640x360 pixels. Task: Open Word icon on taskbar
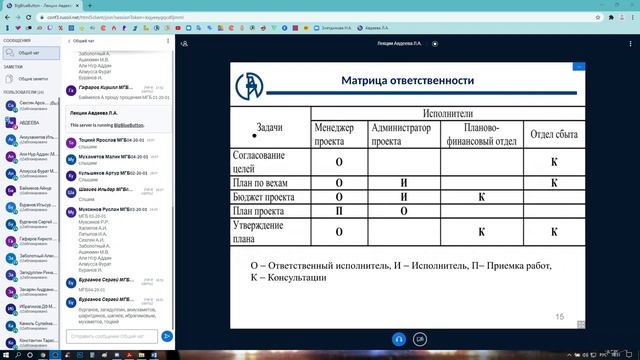(154, 355)
